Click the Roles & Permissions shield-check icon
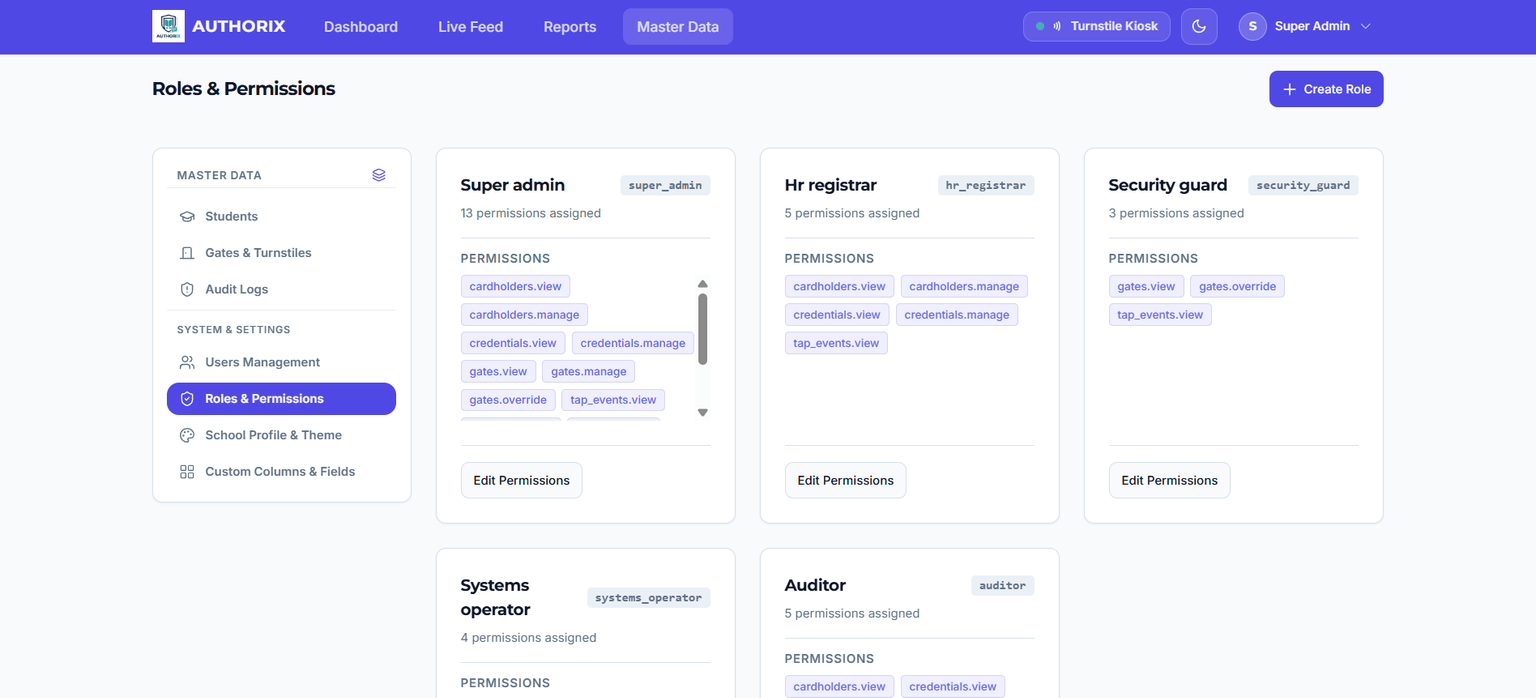Image resolution: width=1536 pixels, height=698 pixels. point(187,398)
